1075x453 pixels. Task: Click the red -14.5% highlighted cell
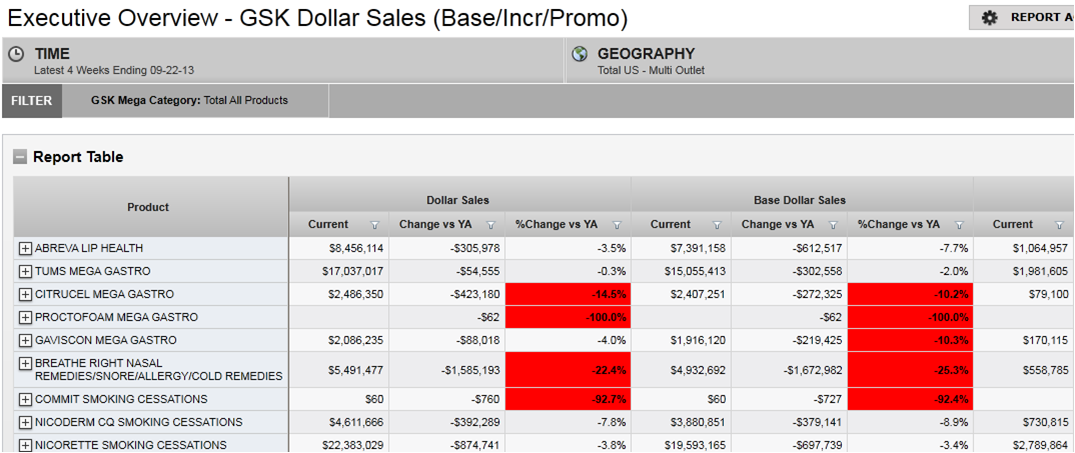[x=568, y=294]
